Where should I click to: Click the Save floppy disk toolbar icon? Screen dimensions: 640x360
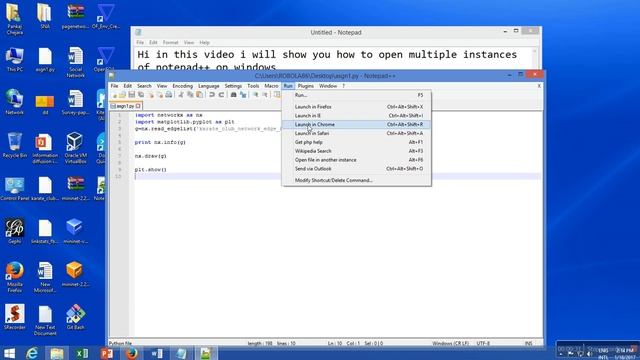tap(131, 95)
